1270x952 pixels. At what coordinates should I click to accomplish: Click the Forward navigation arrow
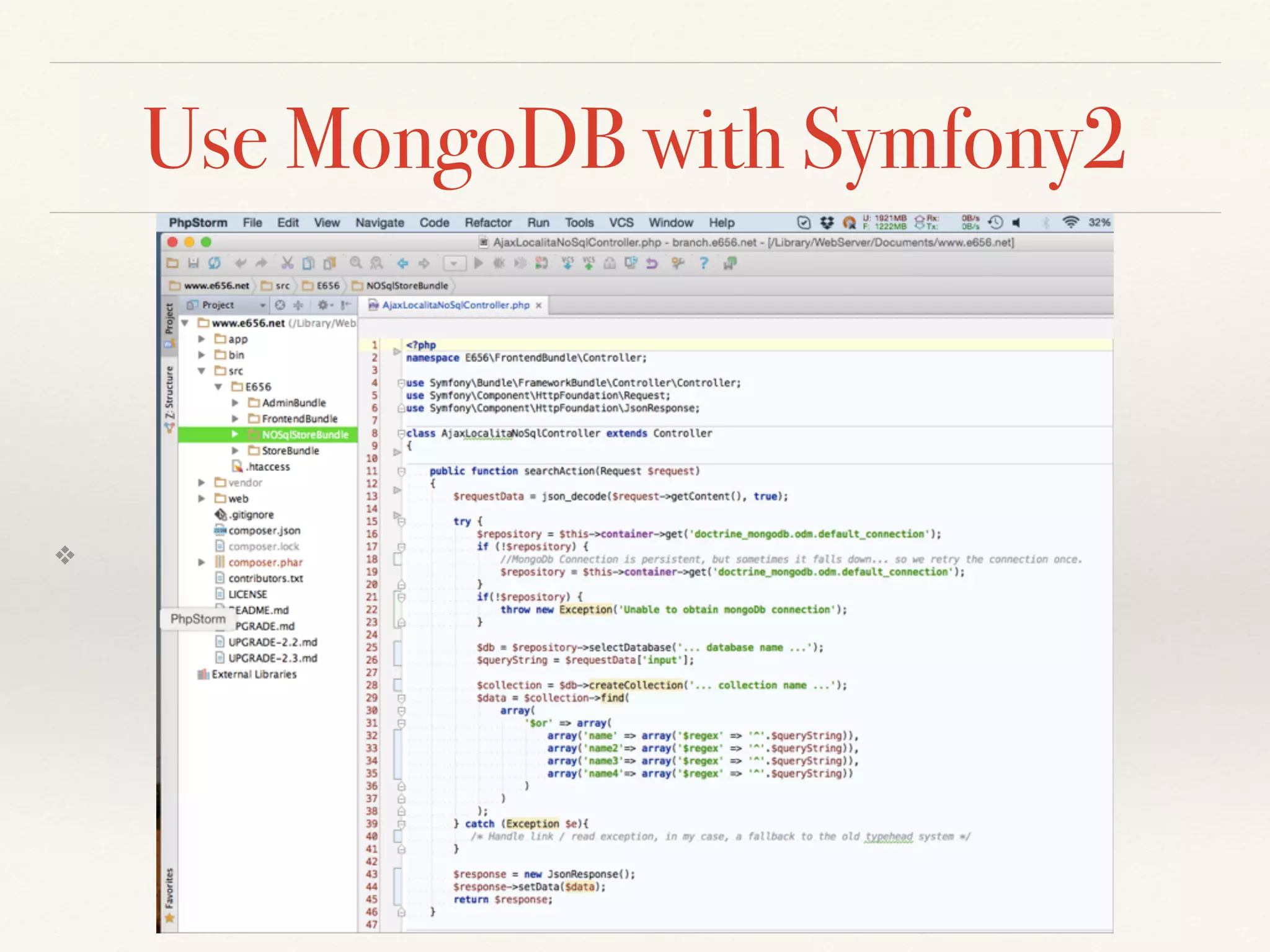click(x=424, y=263)
